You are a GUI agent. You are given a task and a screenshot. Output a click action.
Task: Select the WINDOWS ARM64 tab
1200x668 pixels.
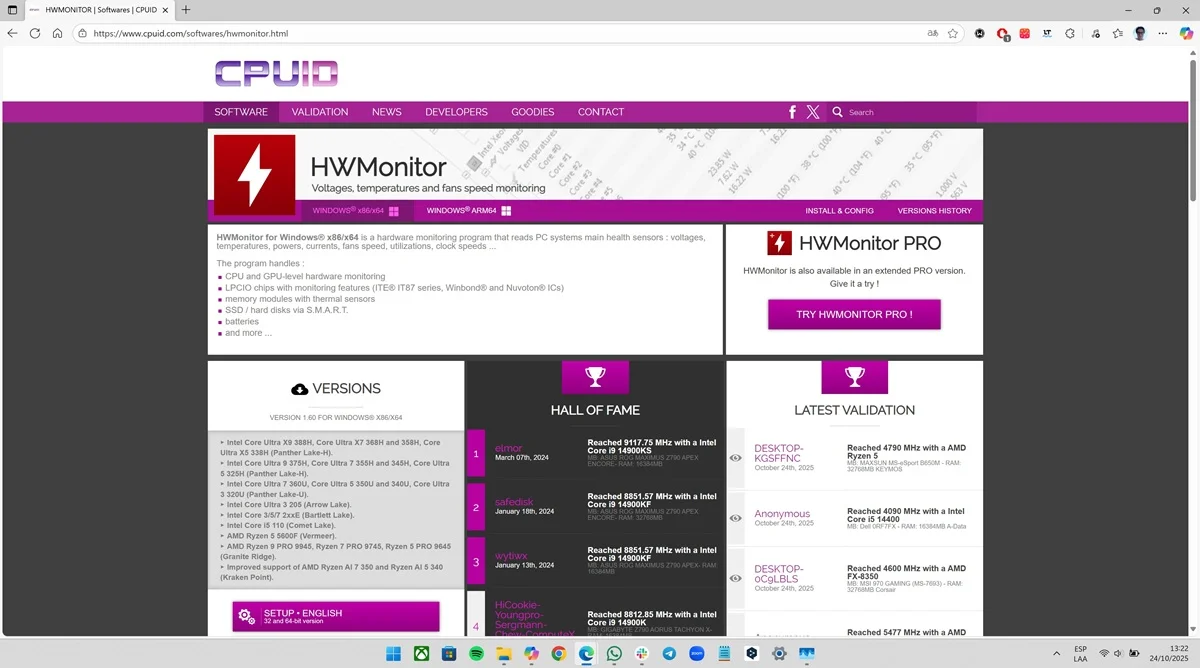coord(469,211)
